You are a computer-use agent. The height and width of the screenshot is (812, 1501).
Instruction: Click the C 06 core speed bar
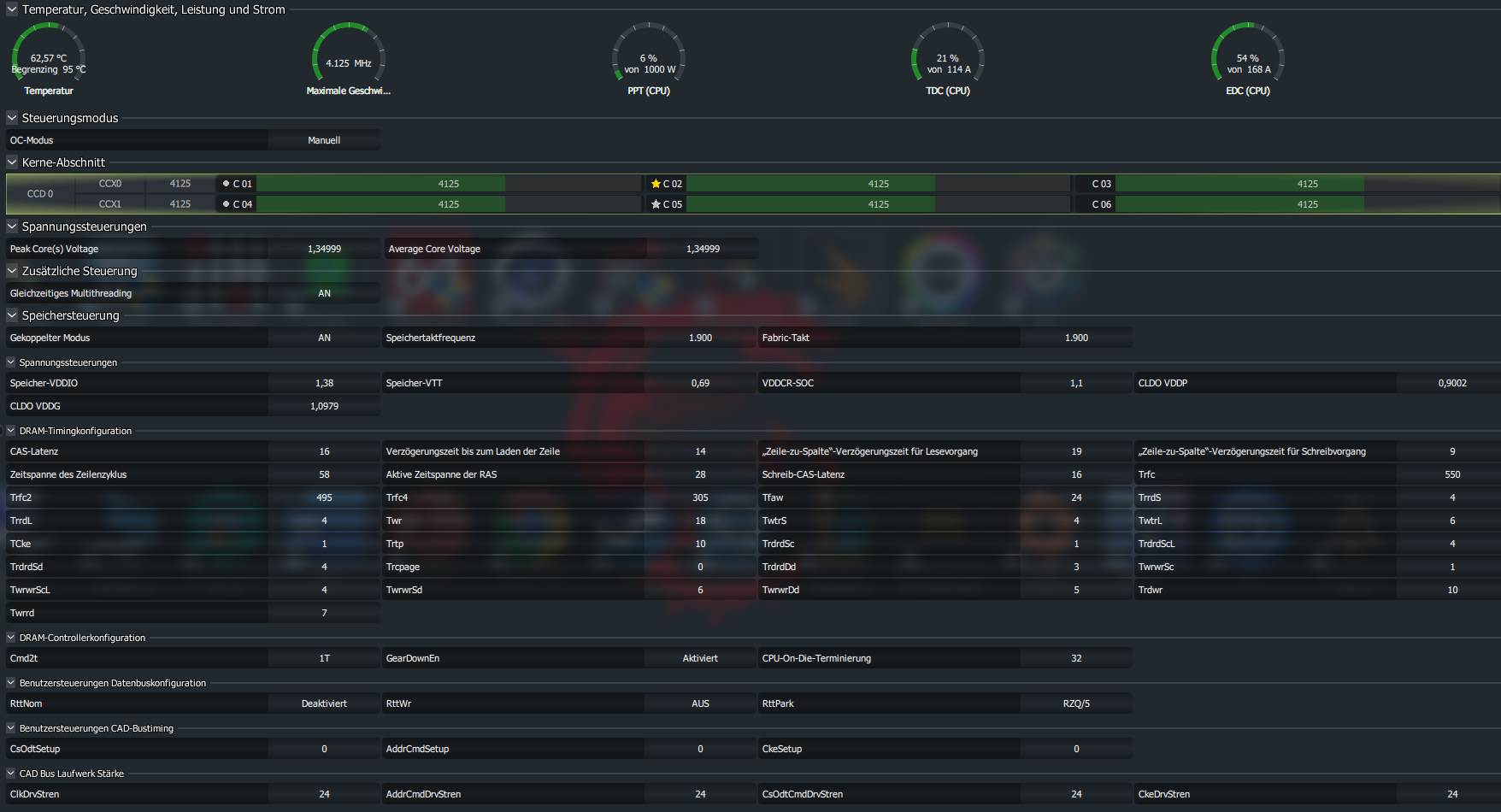1308,204
